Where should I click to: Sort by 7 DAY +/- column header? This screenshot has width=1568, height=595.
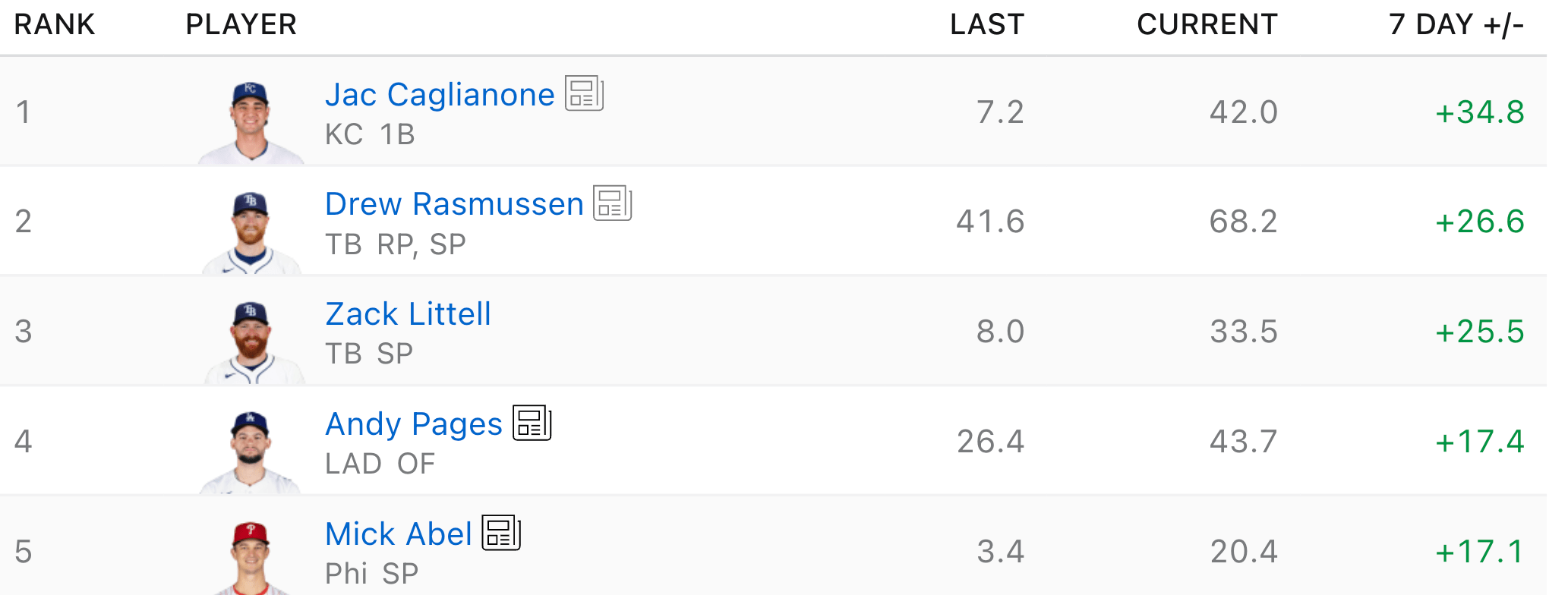tap(1456, 24)
